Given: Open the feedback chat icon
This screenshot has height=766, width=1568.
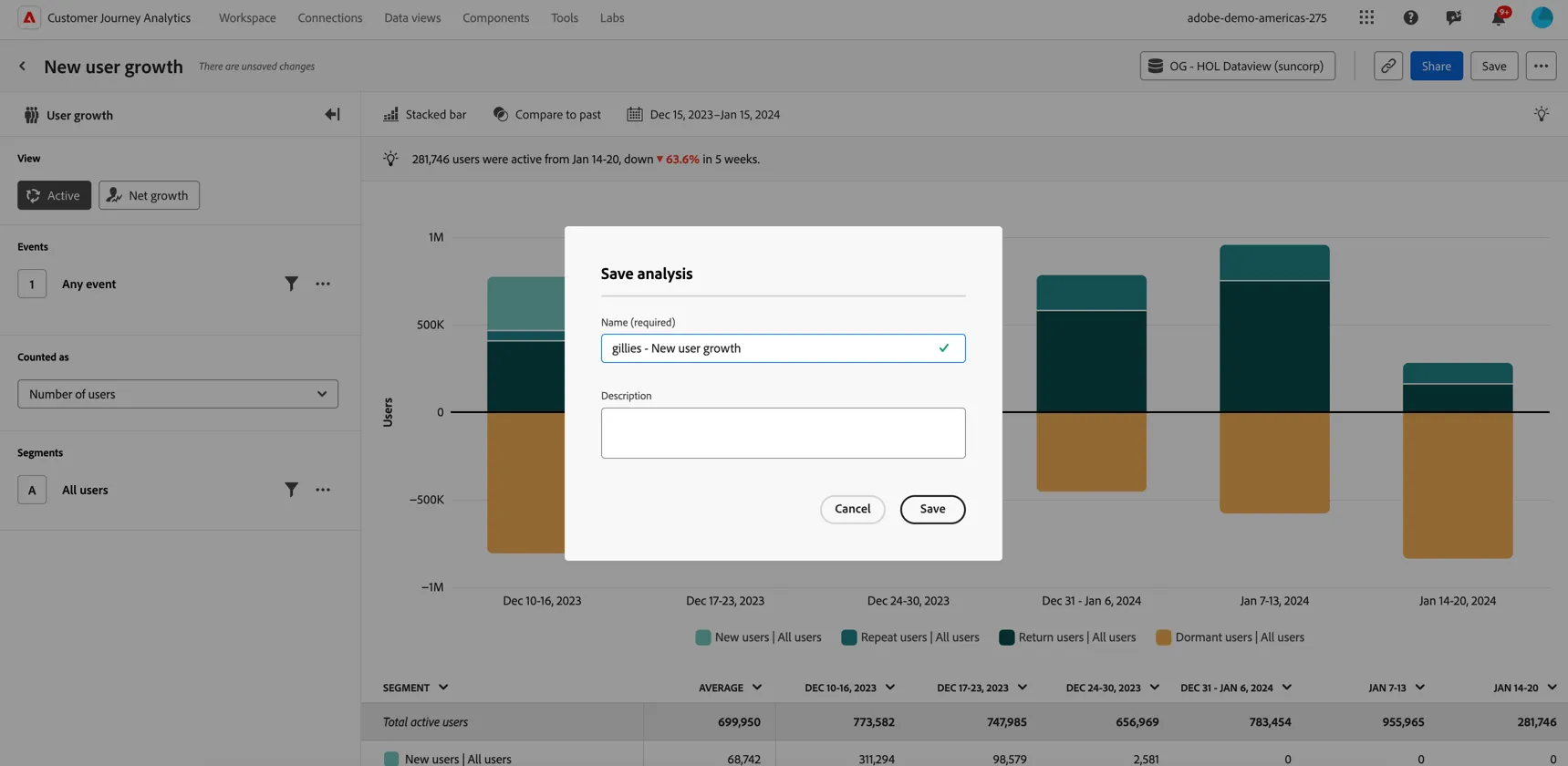Looking at the screenshot, I should pos(1454,17).
